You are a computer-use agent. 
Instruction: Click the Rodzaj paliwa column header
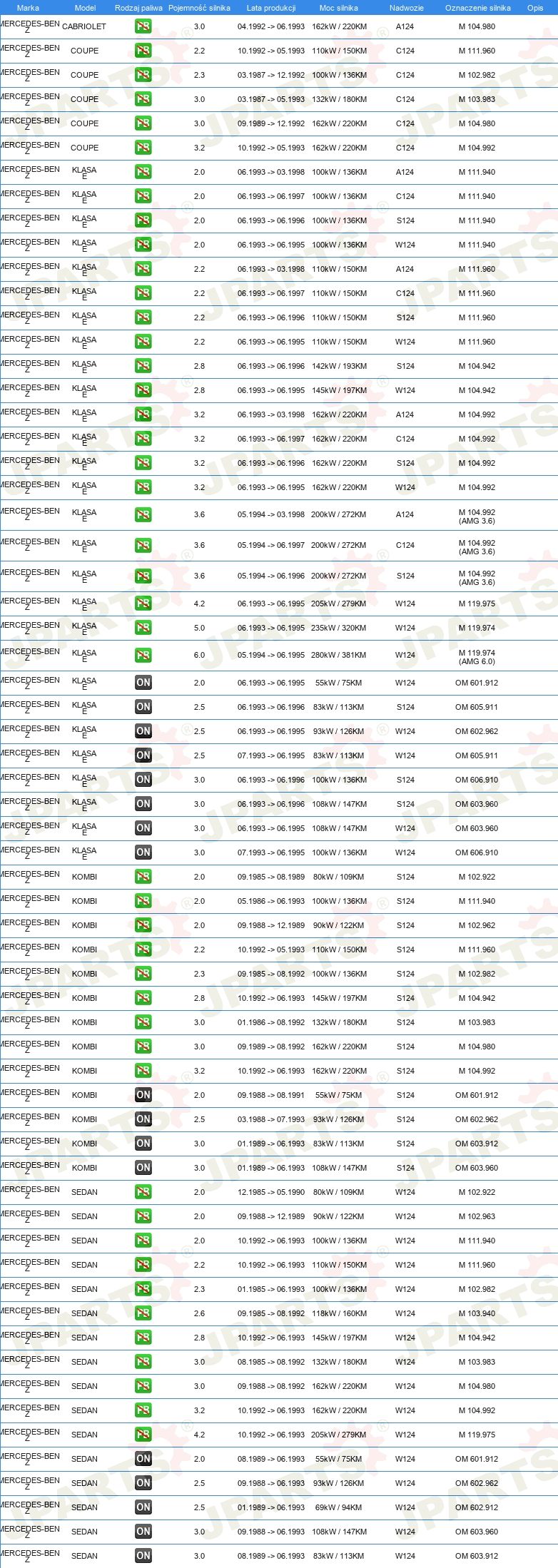point(138,8)
